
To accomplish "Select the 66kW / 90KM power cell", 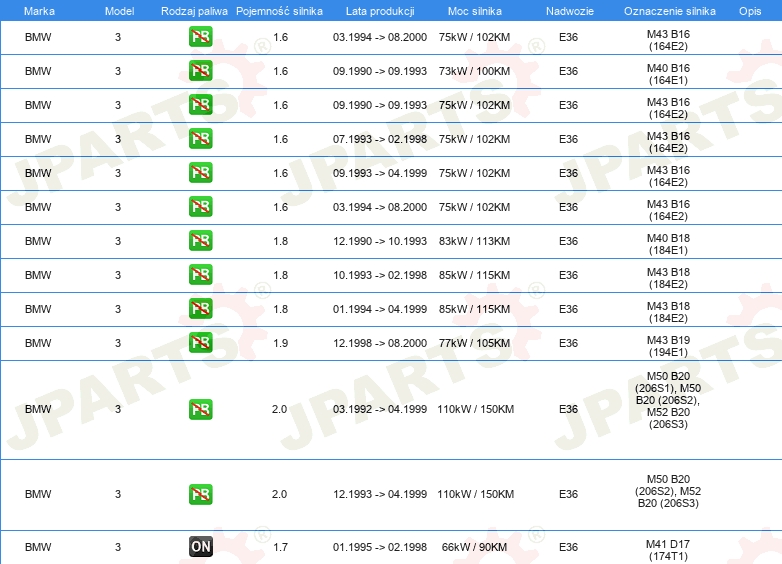I will [x=474, y=547].
